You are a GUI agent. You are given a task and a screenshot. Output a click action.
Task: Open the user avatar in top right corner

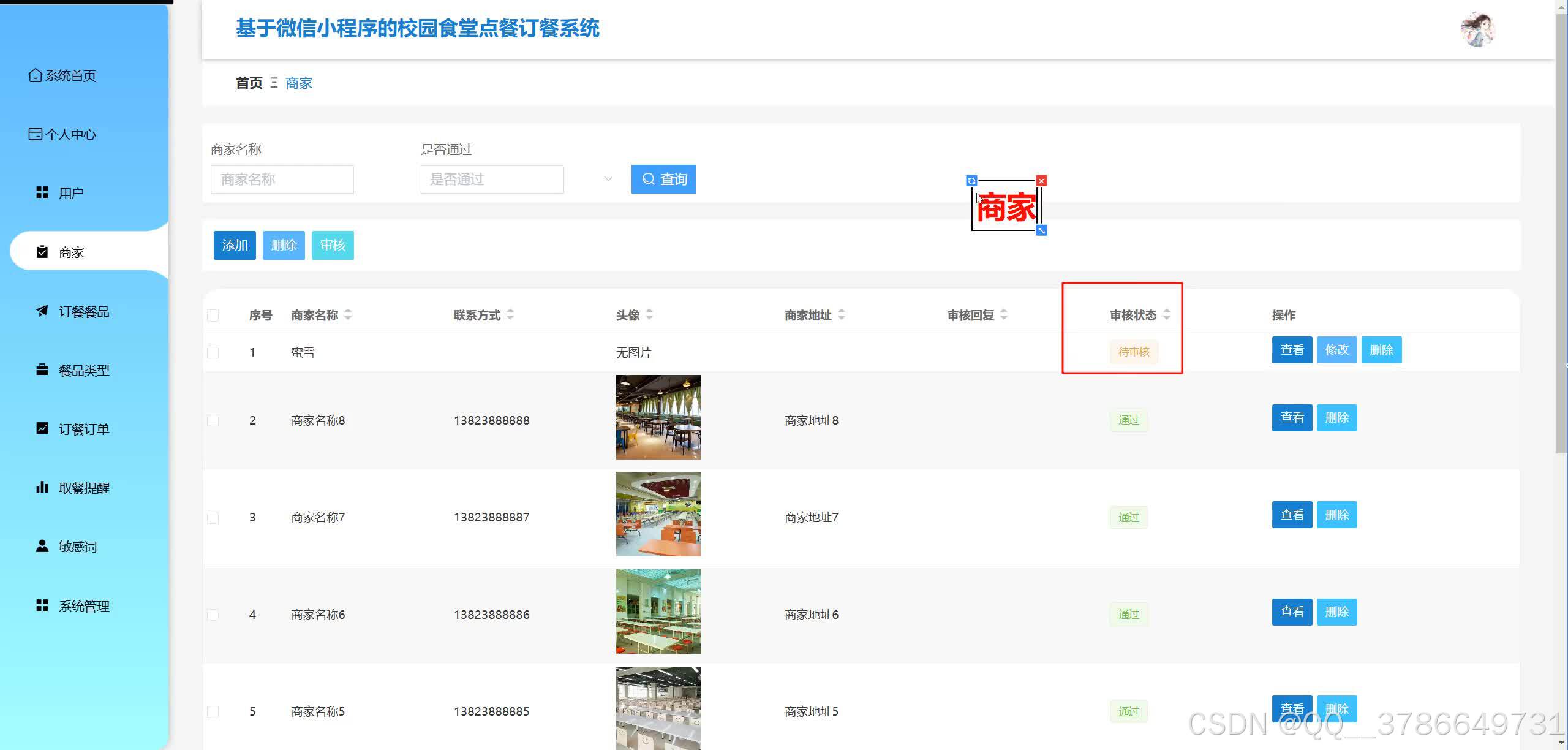(1479, 29)
